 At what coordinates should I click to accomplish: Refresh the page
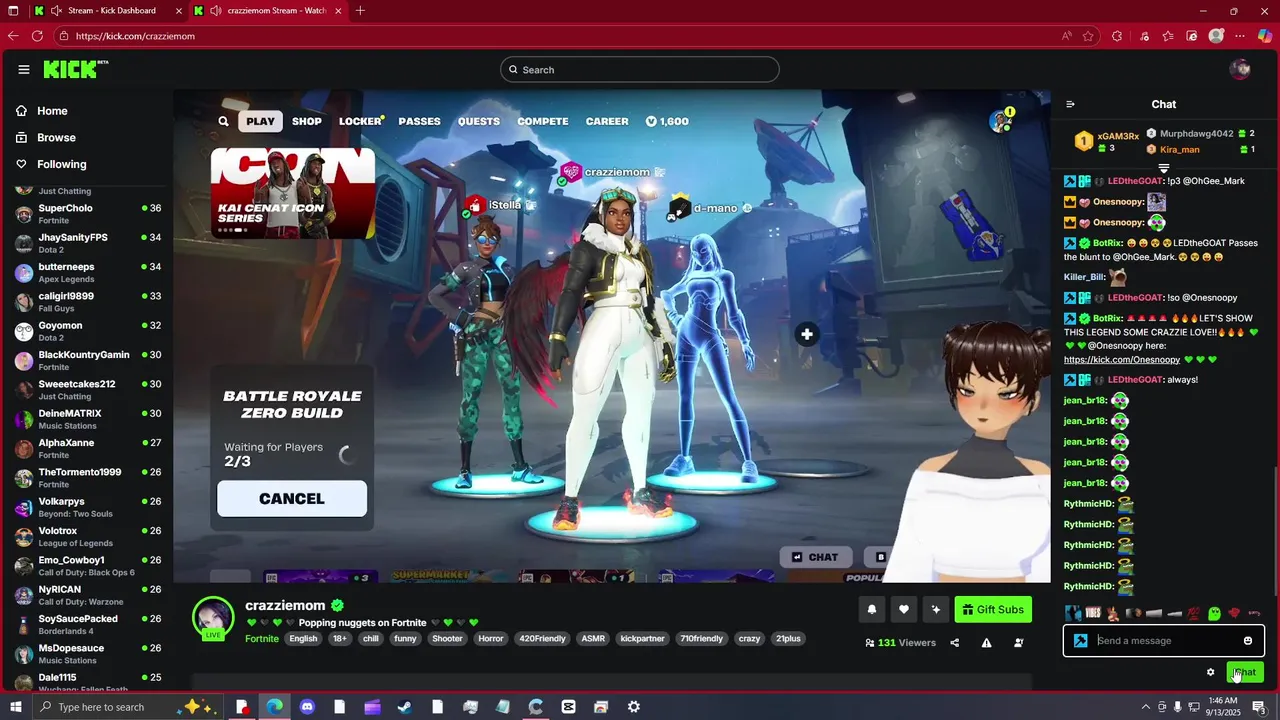point(37,36)
